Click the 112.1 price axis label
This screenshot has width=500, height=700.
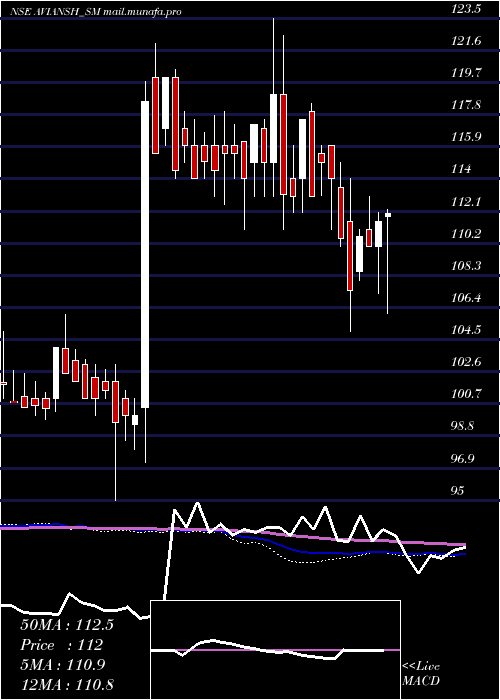click(x=466, y=202)
